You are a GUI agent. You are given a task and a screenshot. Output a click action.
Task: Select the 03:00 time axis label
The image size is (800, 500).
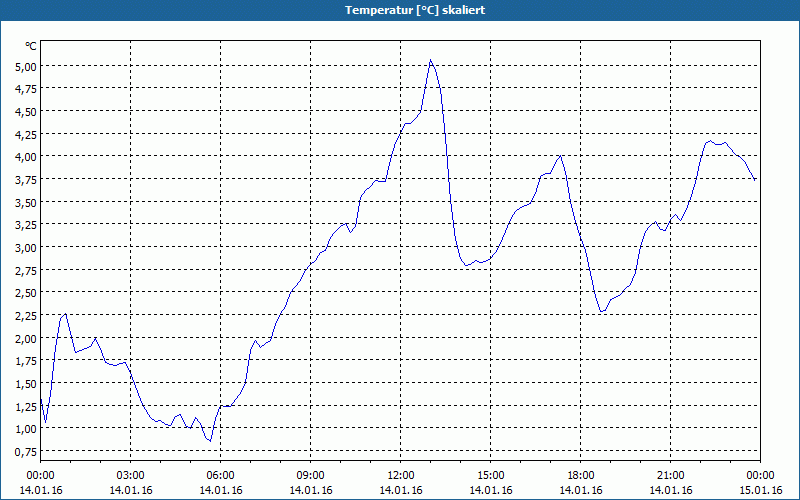(x=130, y=475)
